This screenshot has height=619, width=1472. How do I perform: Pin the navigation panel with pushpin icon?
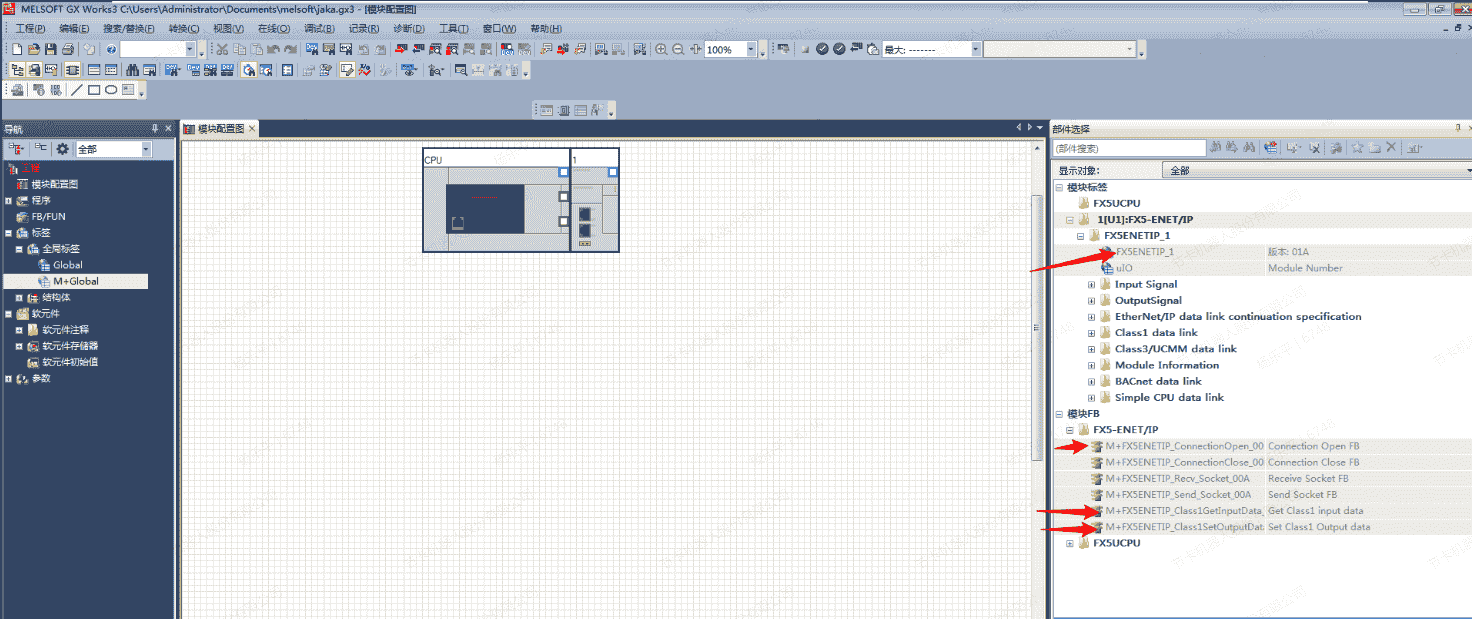coord(155,128)
